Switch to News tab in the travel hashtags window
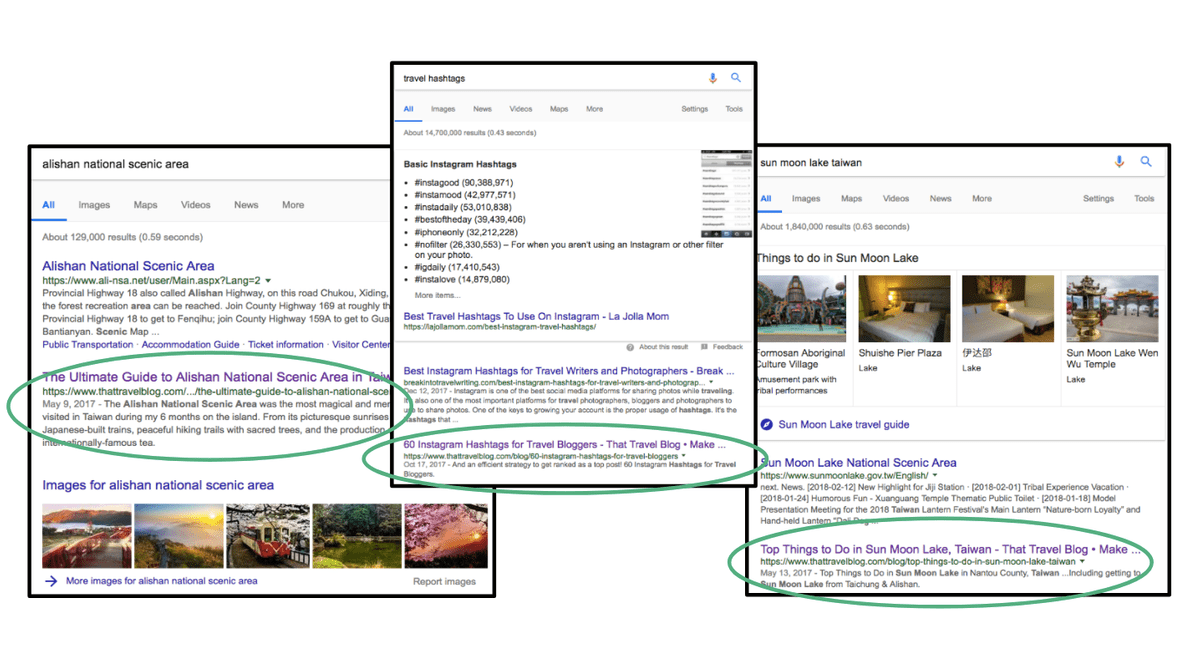This screenshot has width=1200, height=667. (x=482, y=109)
